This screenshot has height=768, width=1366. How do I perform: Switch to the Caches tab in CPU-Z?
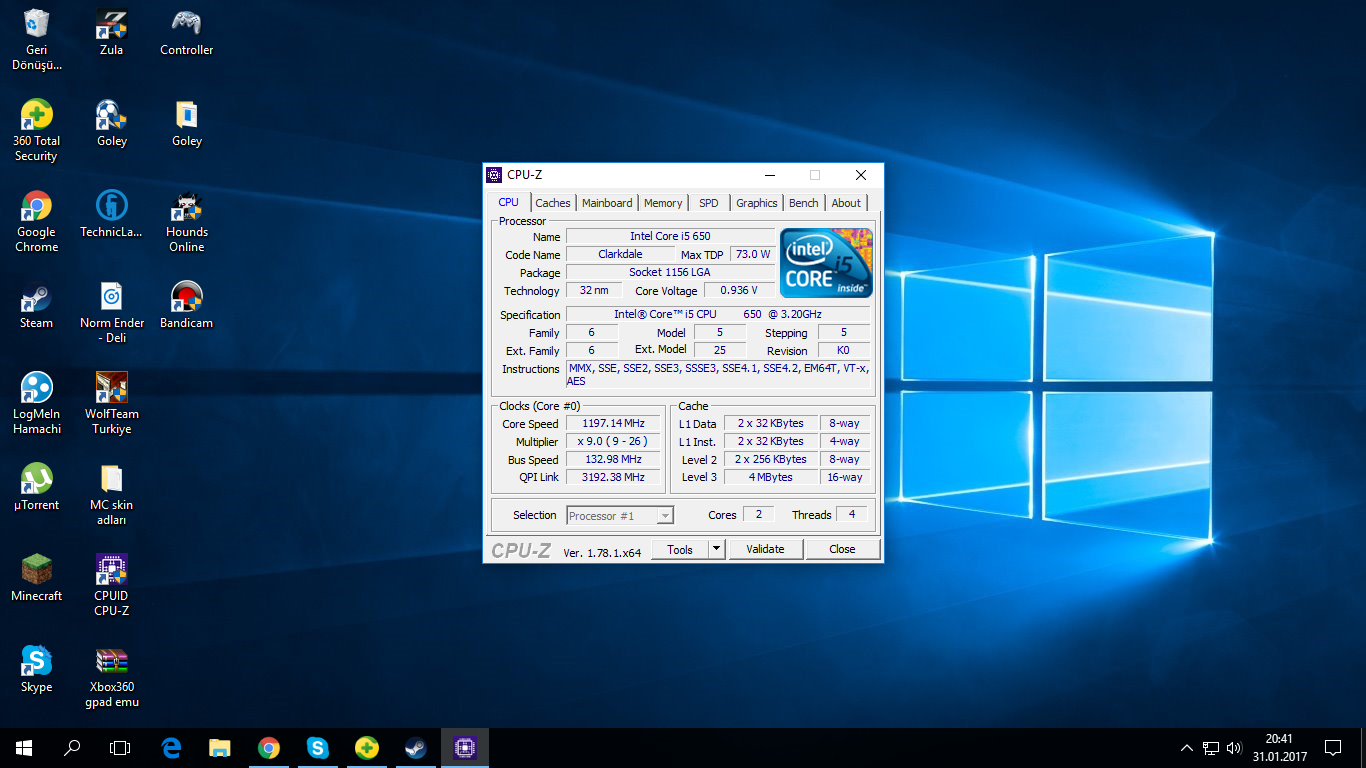[x=553, y=202]
